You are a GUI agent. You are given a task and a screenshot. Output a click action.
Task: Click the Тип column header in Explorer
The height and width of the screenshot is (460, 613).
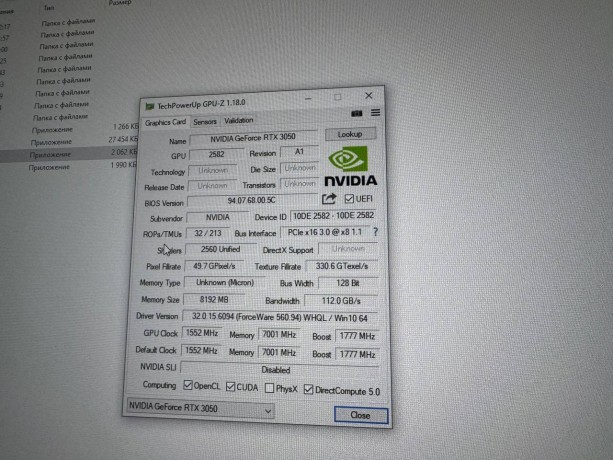49,7
